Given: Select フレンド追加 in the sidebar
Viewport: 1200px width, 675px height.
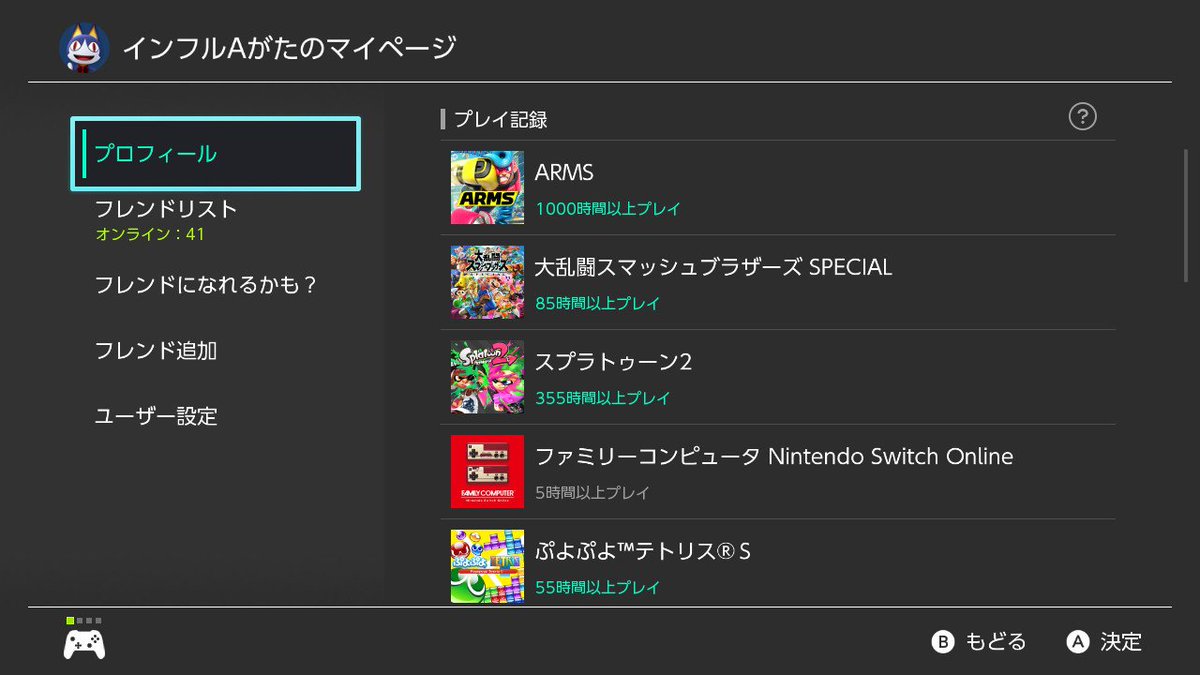Looking at the screenshot, I should pos(156,351).
